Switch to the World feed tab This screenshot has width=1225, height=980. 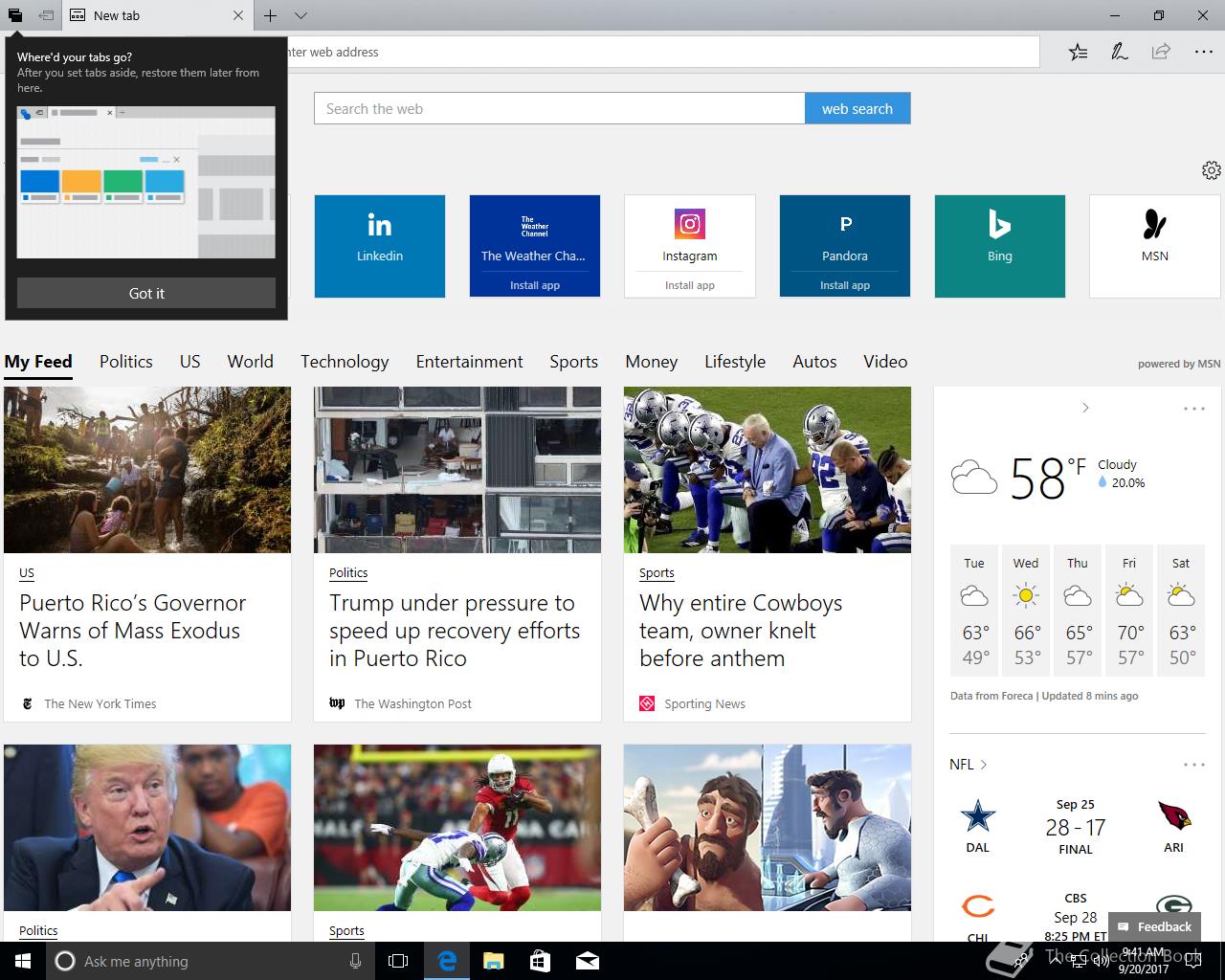pyautogui.click(x=251, y=362)
